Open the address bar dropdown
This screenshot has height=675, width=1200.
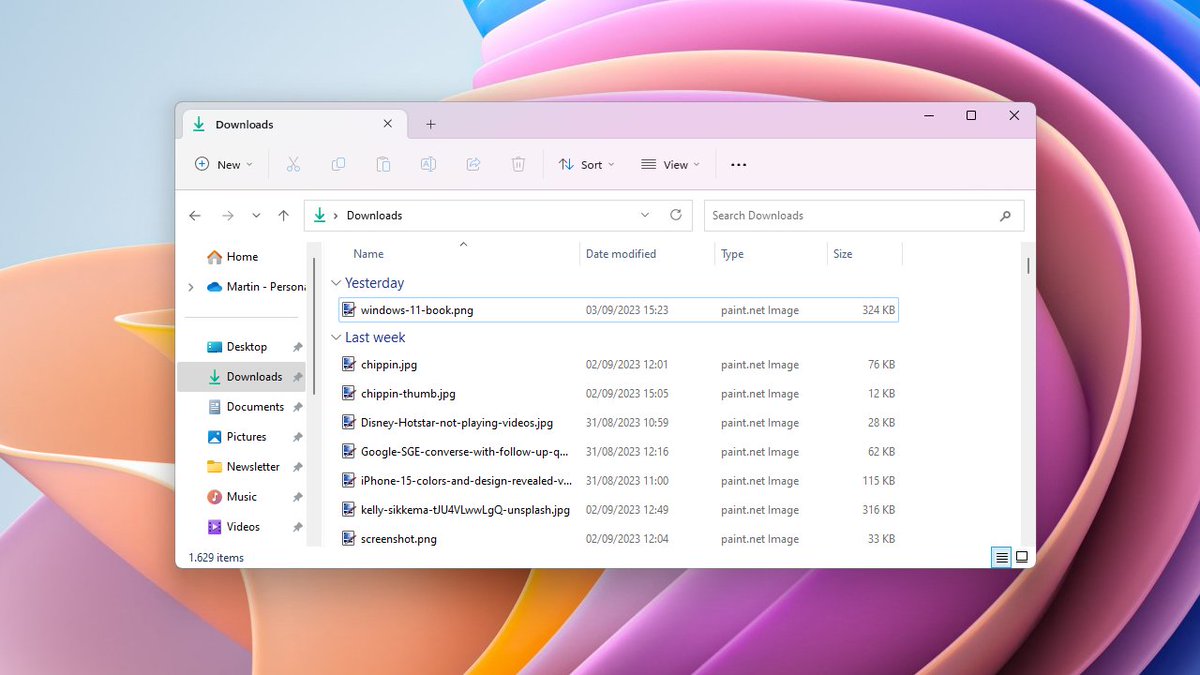click(645, 215)
